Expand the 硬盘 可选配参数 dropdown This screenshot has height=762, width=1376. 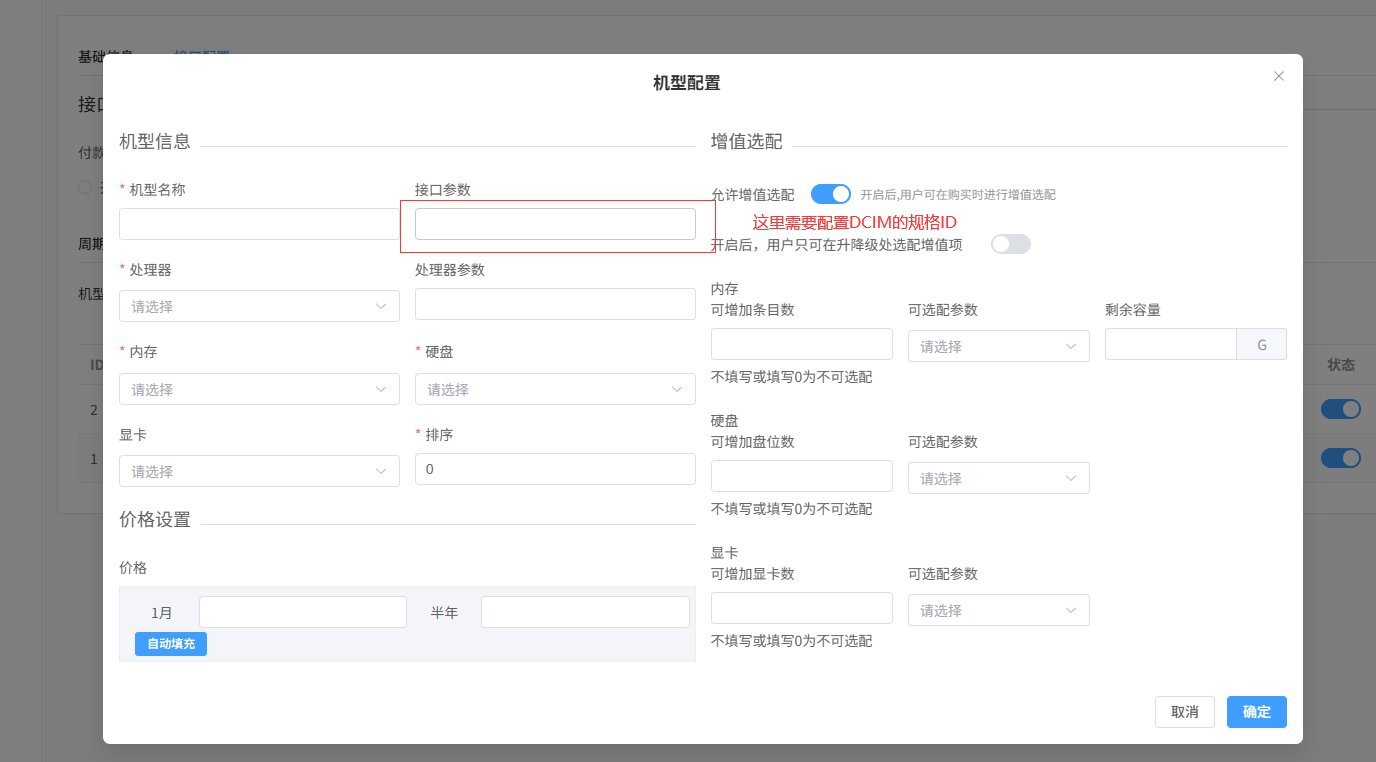(x=999, y=478)
